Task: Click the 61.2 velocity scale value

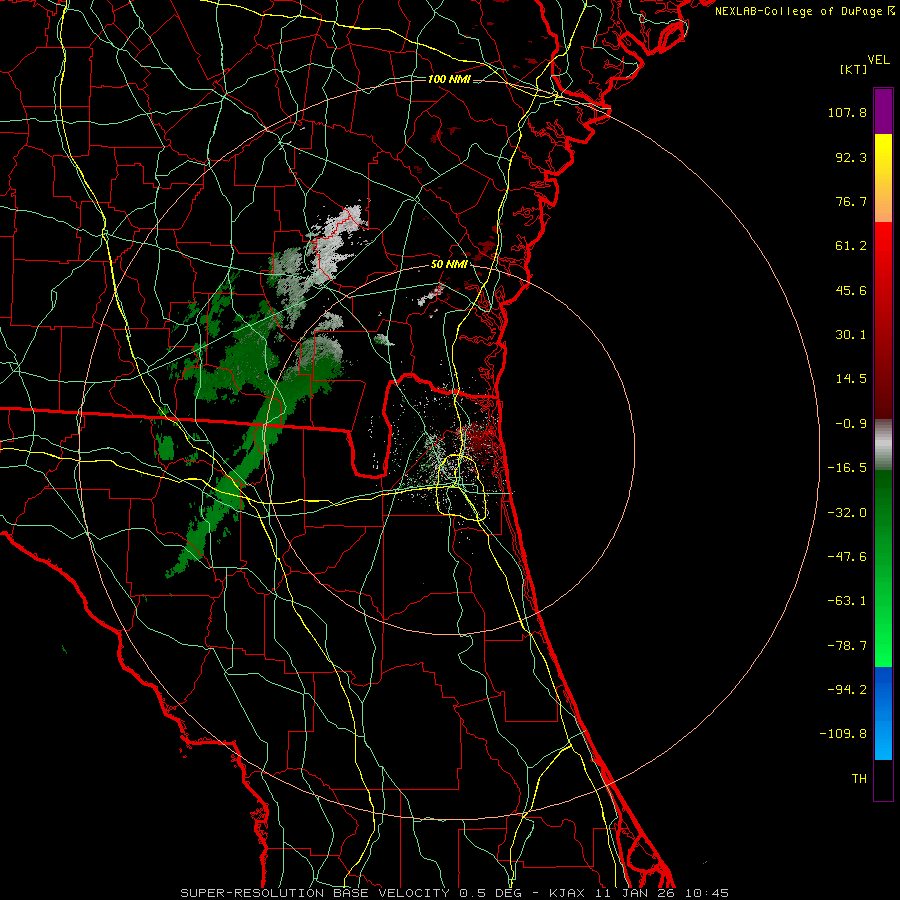Action: [x=851, y=246]
